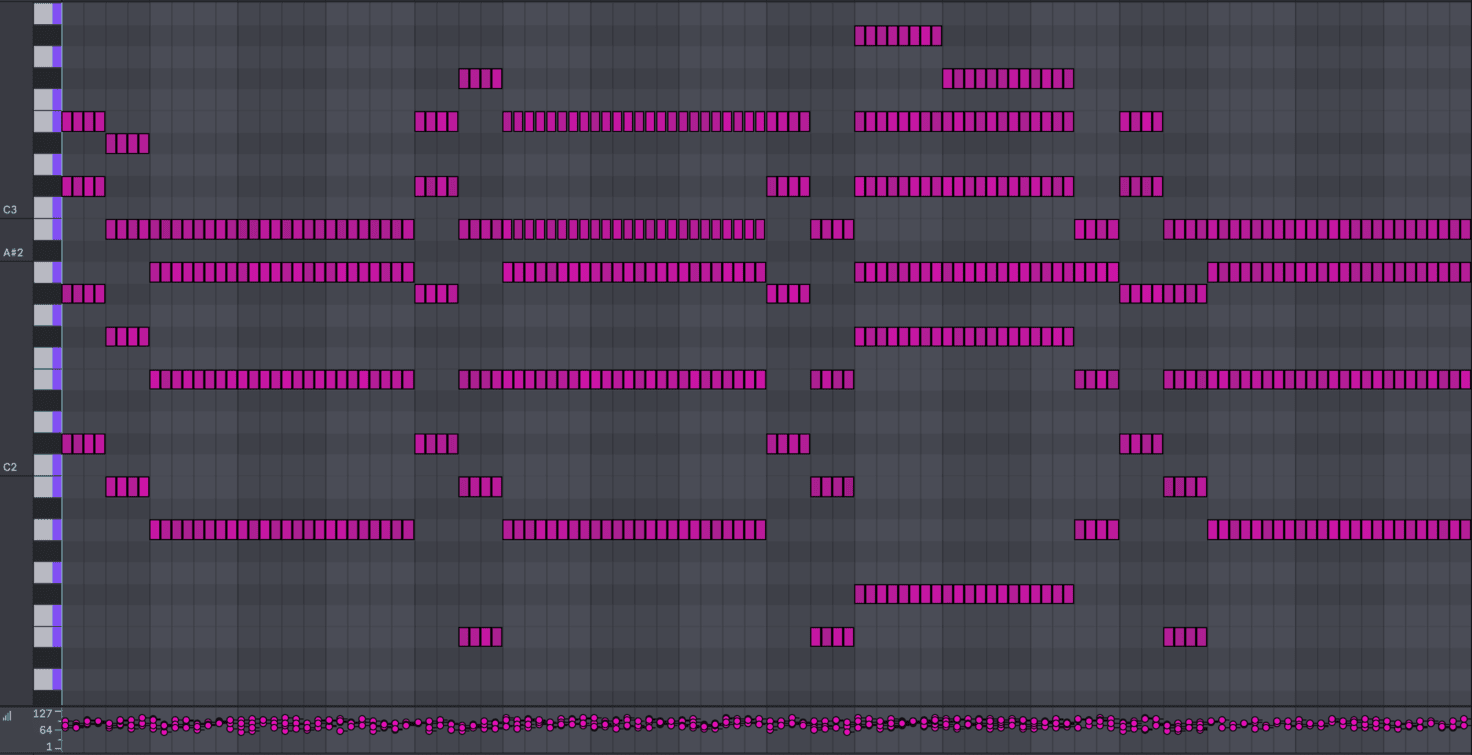Click the 64 velocity scale label
Image resolution: width=1472 pixels, height=755 pixels.
click(45, 731)
